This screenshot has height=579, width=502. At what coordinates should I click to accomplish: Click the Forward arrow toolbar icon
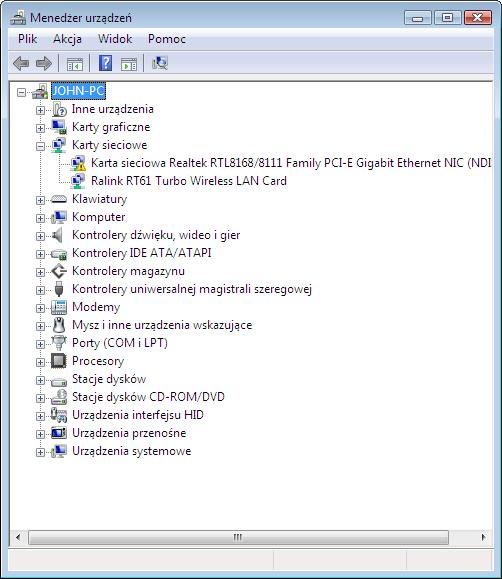[x=44, y=64]
